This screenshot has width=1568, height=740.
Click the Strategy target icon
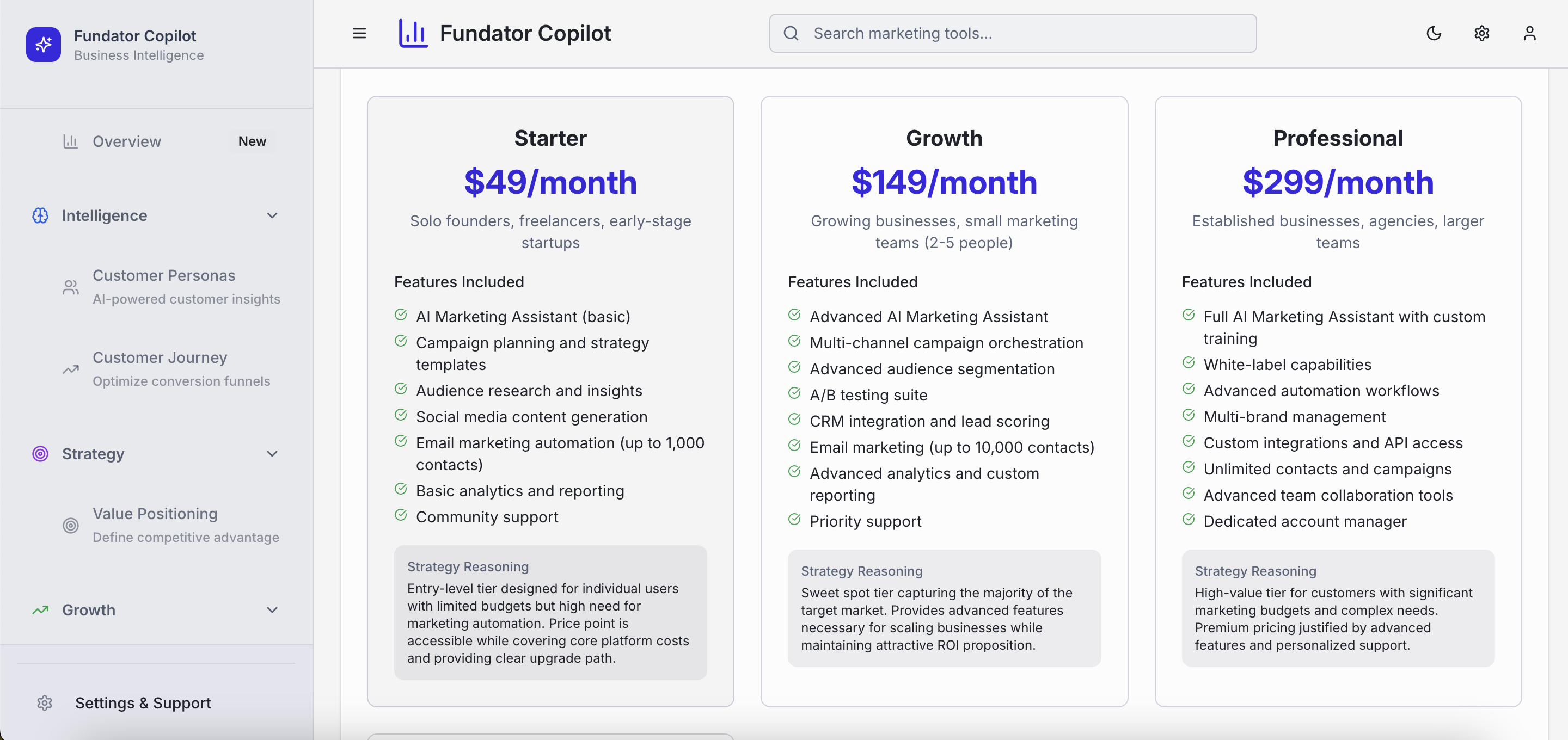(x=40, y=453)
